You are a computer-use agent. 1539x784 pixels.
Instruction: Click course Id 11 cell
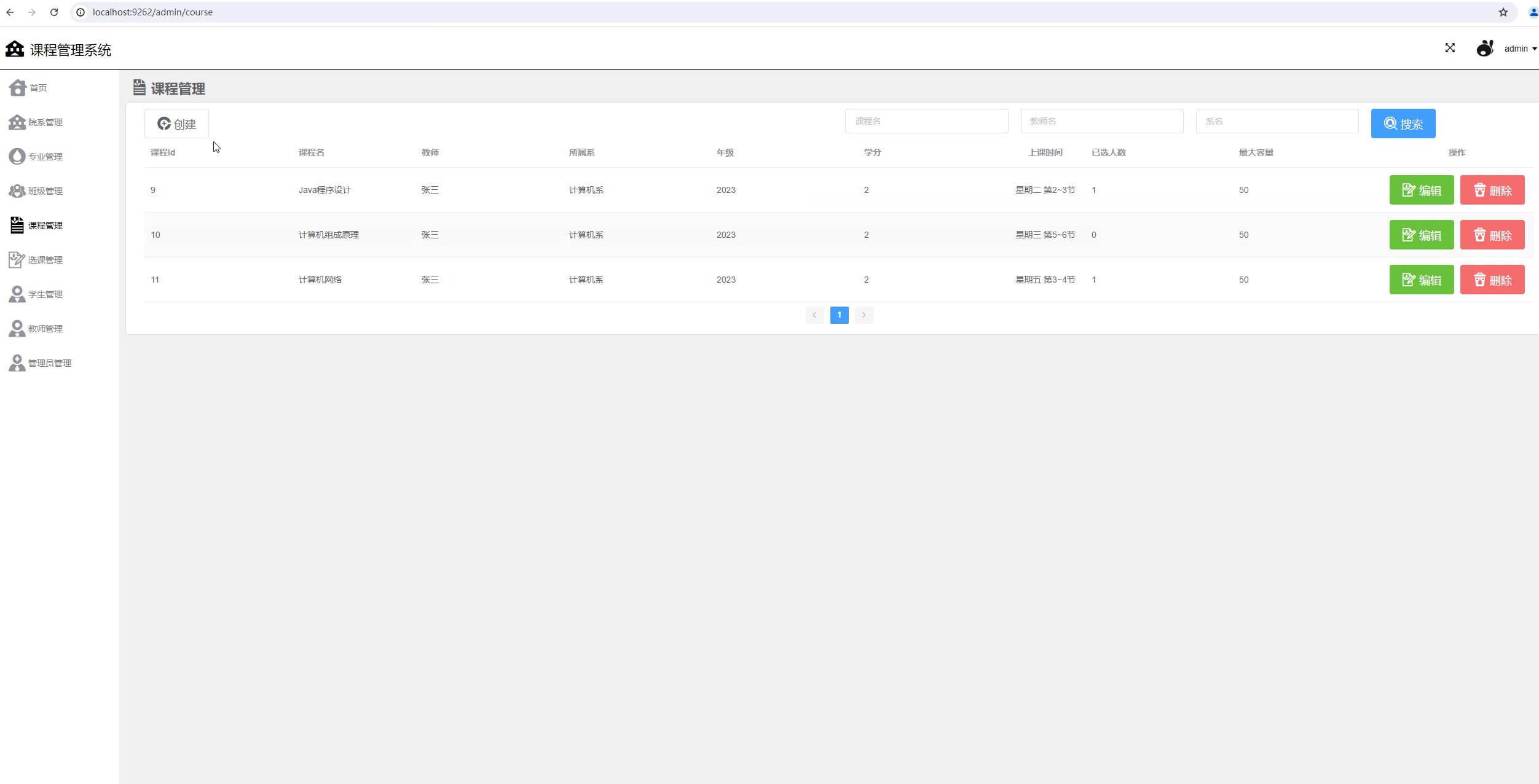(x=155, y=280)
